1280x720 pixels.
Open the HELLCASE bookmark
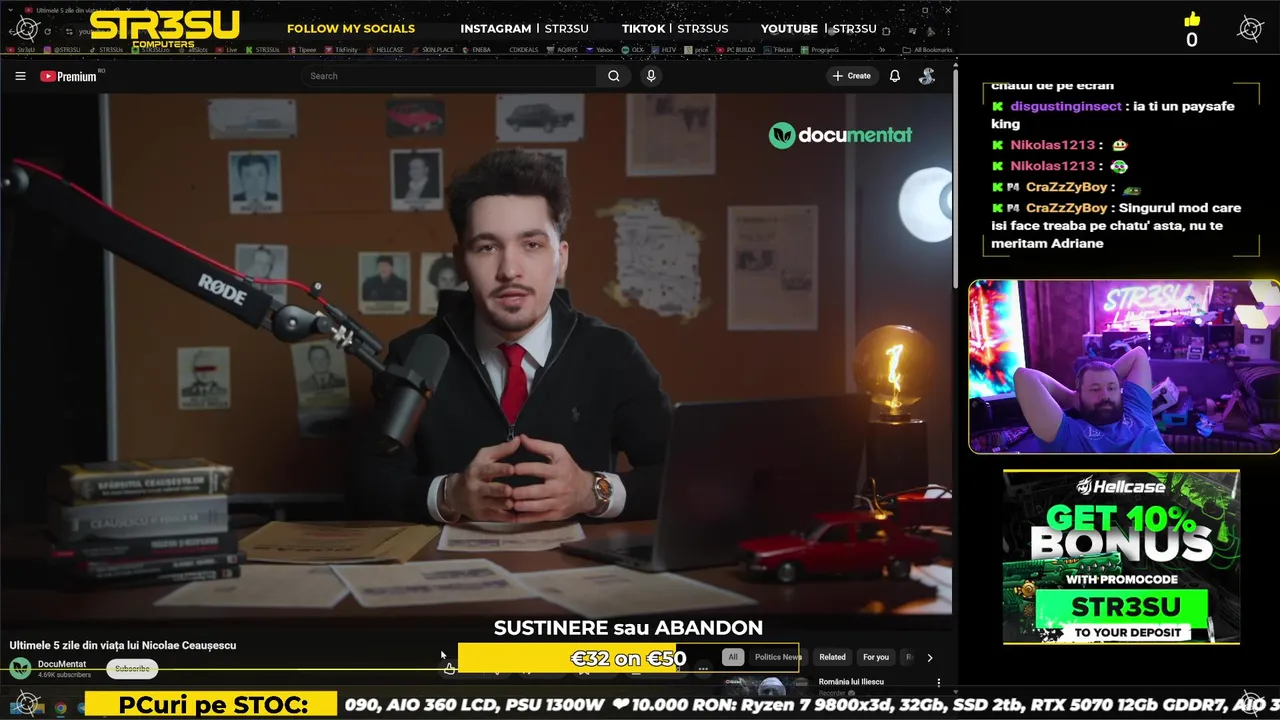coord(384,49)
